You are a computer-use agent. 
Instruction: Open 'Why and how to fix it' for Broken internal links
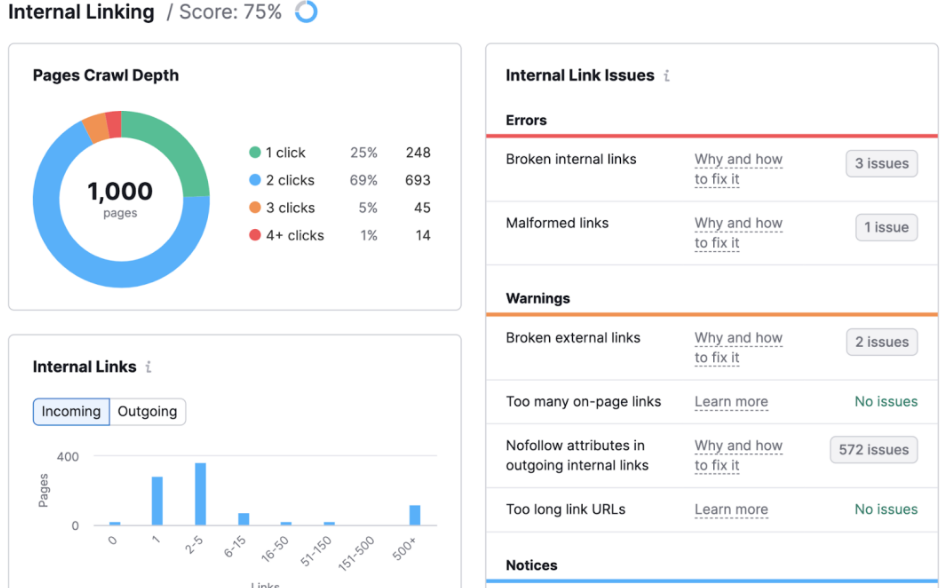click(738, 169)
